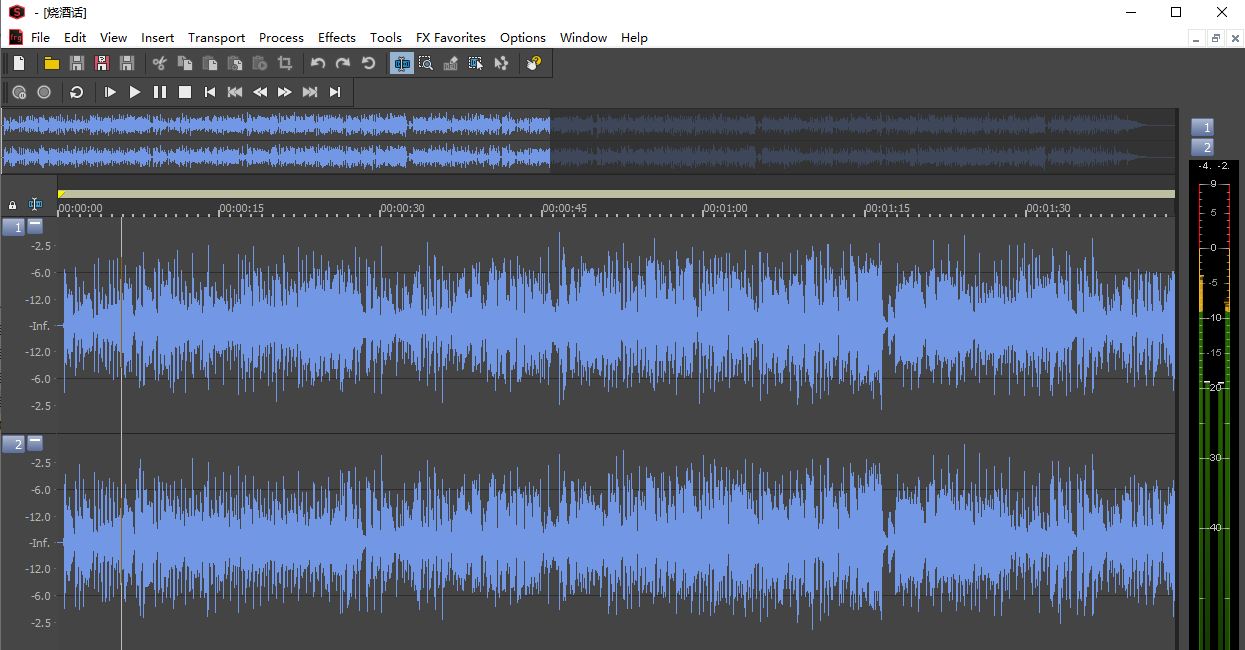Click Go to End button
Image resolution: width=1245 pixels, height=650 pixels.
(335, 92)
